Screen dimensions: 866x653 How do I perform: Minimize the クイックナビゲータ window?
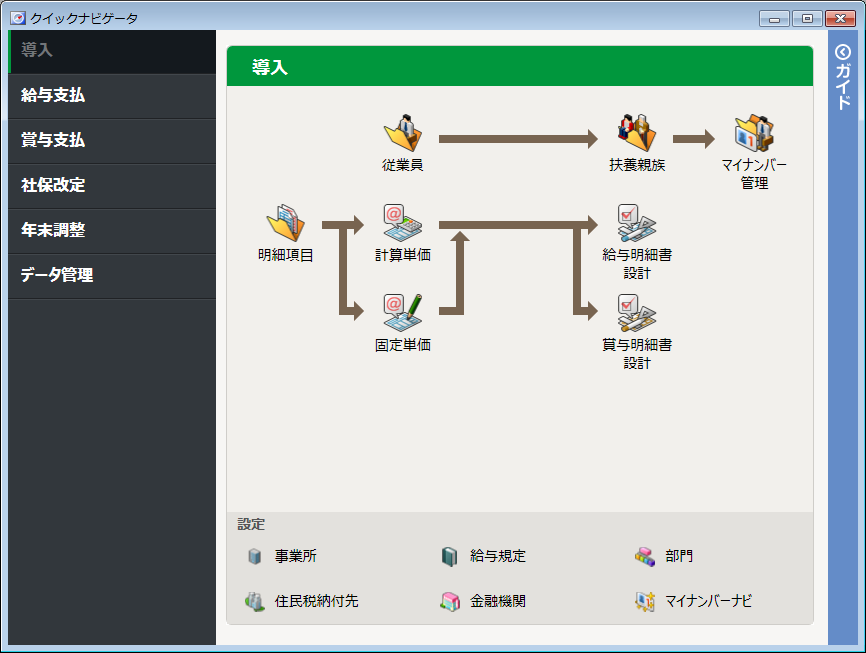774,18
